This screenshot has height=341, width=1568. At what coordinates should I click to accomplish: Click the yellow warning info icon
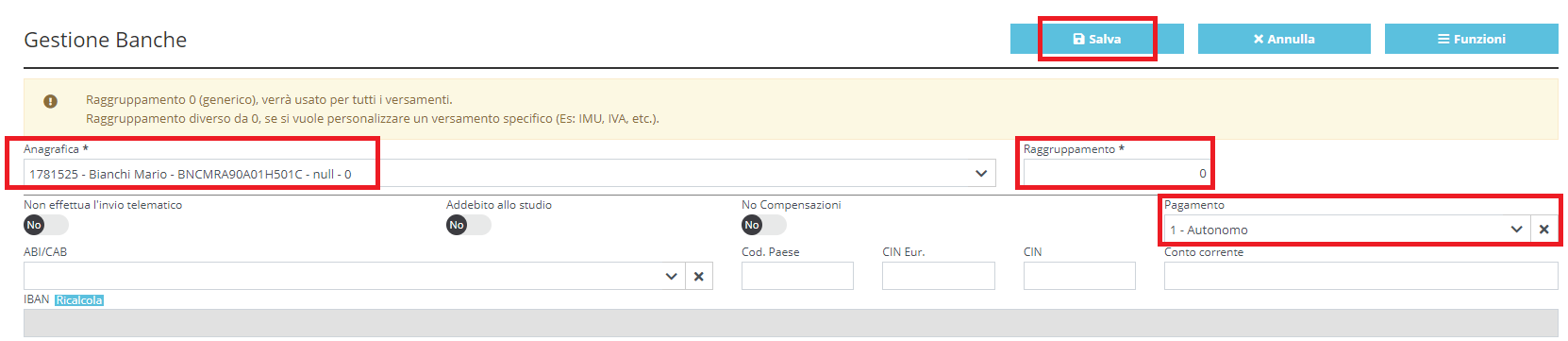pos(51,101)
